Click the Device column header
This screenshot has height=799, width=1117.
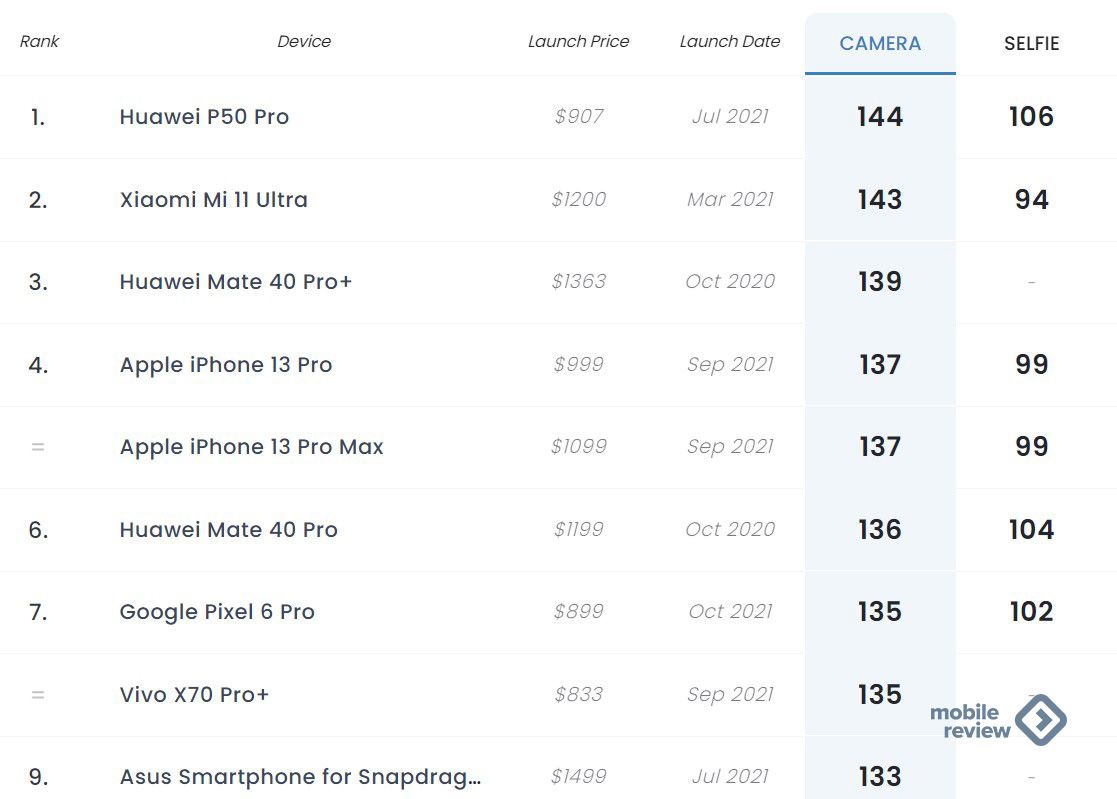click(x=303, y=41)
